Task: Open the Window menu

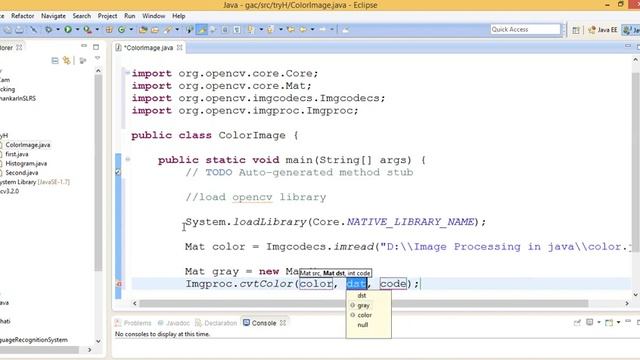Action: [x=153, y=16]
